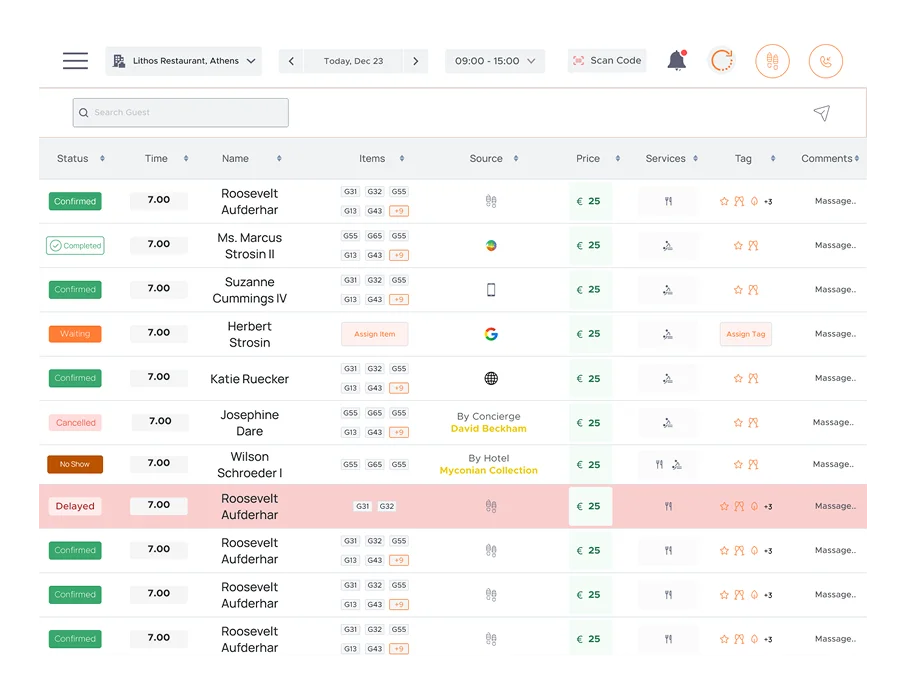Open notifications bell
This screenshot has height=690, width=906.
(677, 60)
